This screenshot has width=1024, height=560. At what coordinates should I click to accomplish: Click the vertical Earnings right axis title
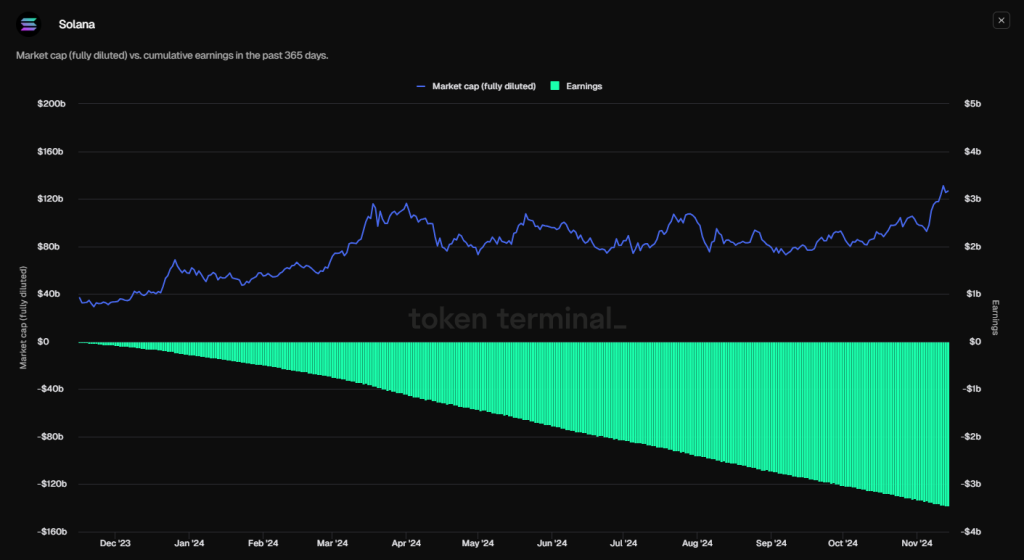[995, 316]
